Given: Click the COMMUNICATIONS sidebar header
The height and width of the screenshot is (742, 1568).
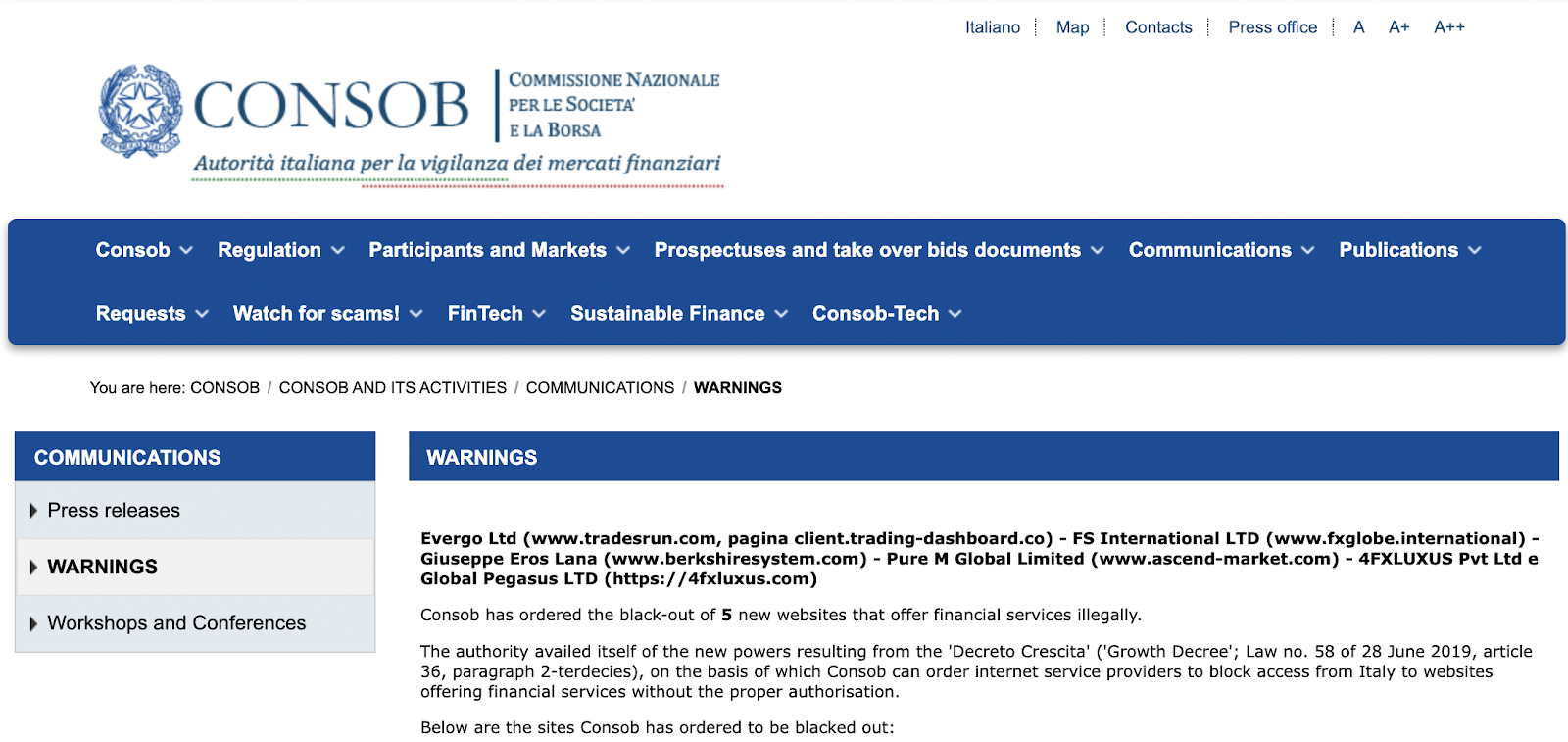Looking at the screenshot, I should pos(195,457).
